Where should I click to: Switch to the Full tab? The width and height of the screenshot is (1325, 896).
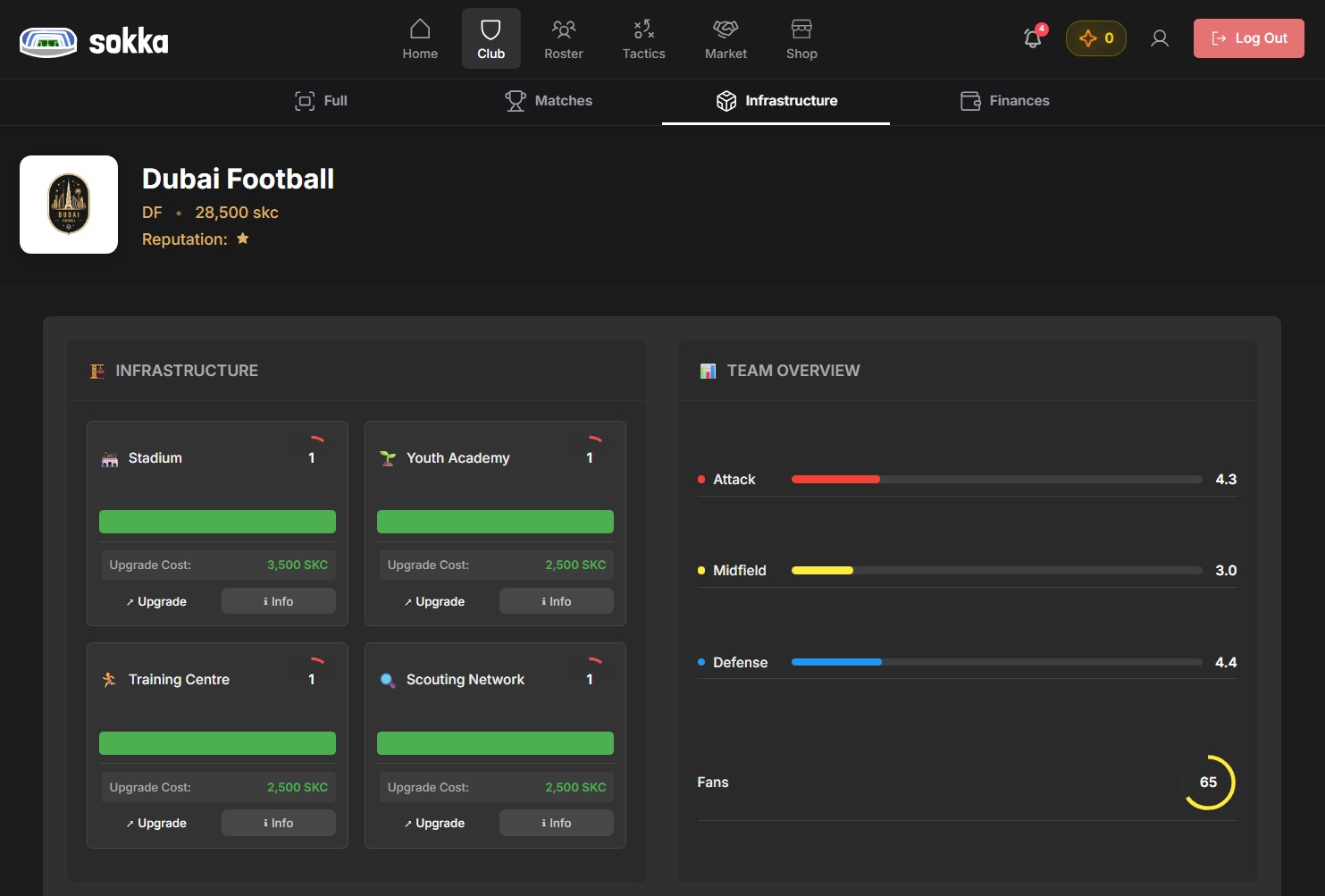322,101
